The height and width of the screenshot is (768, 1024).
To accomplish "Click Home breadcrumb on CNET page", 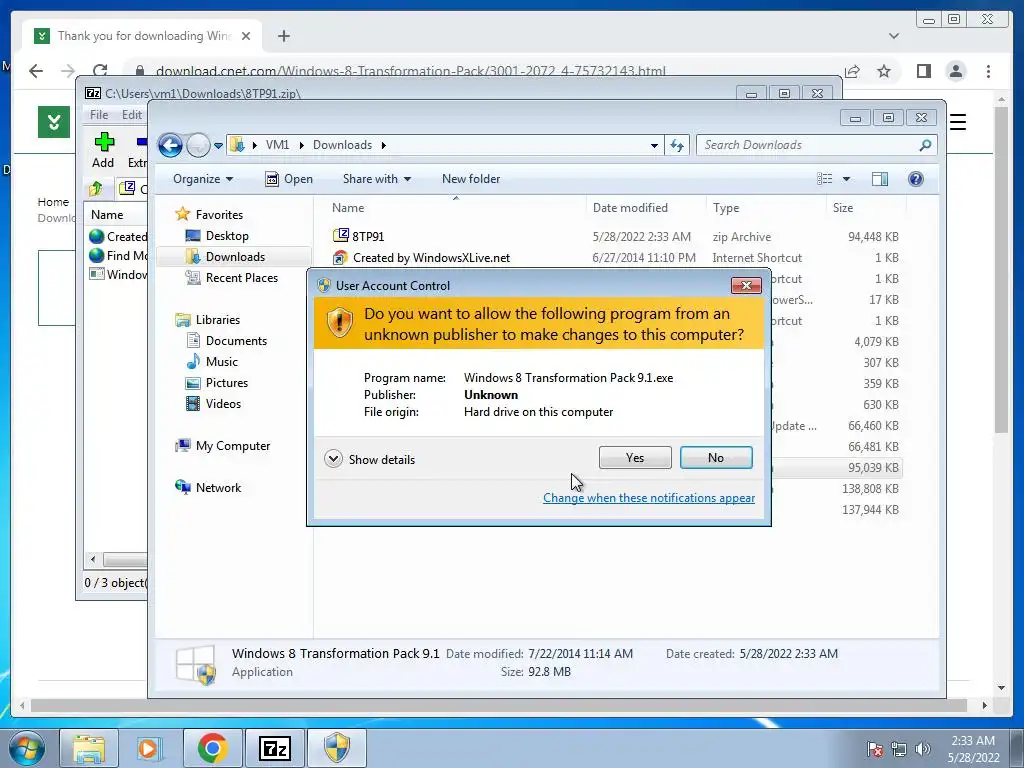I will [53, 202].
